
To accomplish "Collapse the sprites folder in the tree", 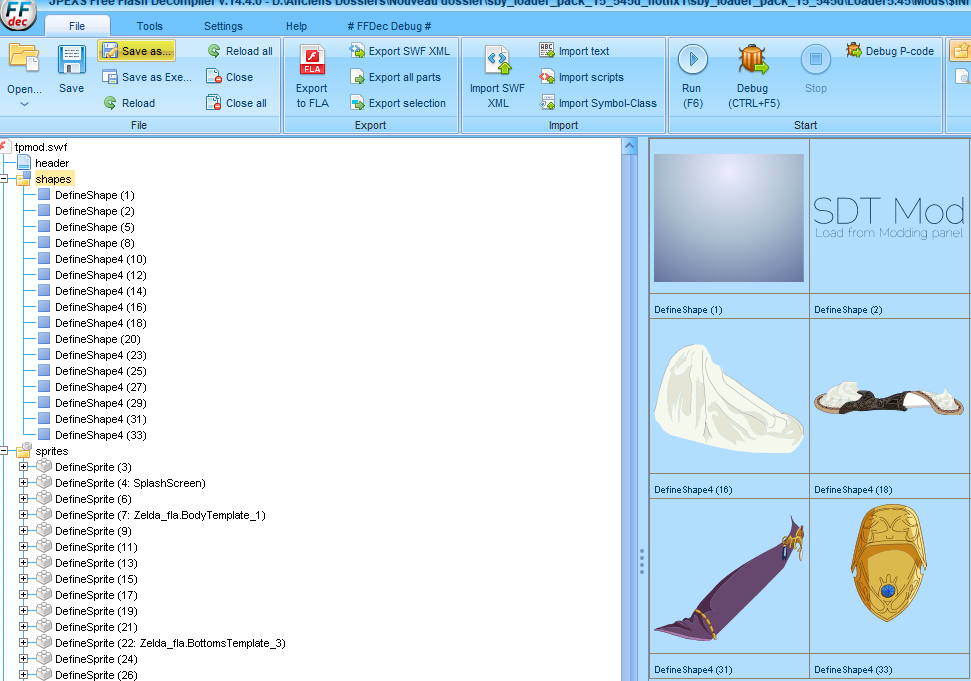I will [x=5, y=451].
